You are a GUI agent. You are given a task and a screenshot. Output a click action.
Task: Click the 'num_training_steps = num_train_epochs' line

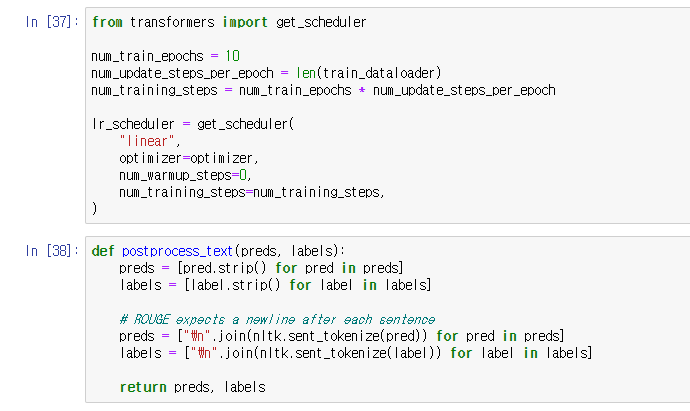323,90
